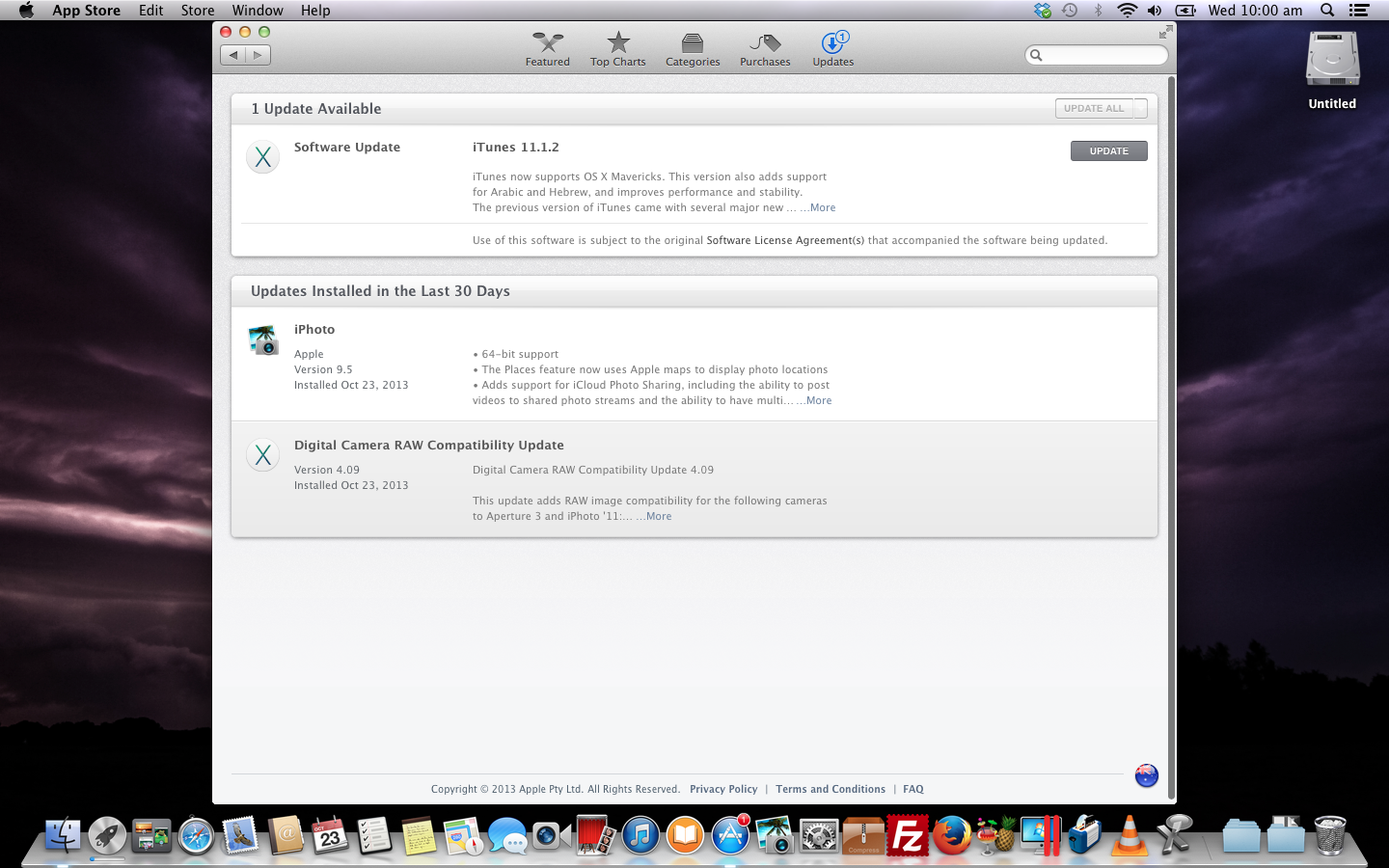Update iTunes 11.1.2 with the Update button
Screen dimensions: 1389x868
[1108, 151]
